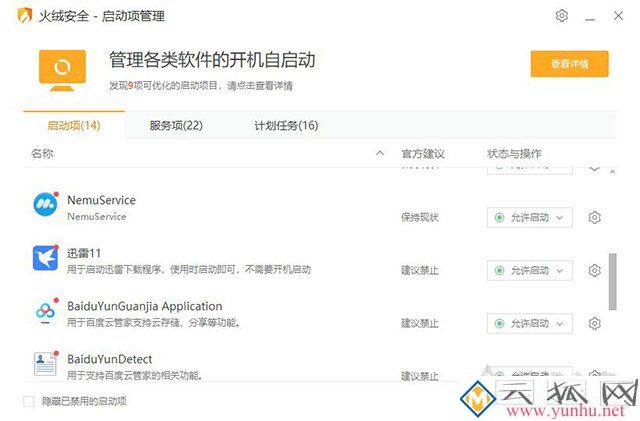Switch to 计划任务(16) tab
The height and width of the screenshot is (421, 640).
[286, 125]
